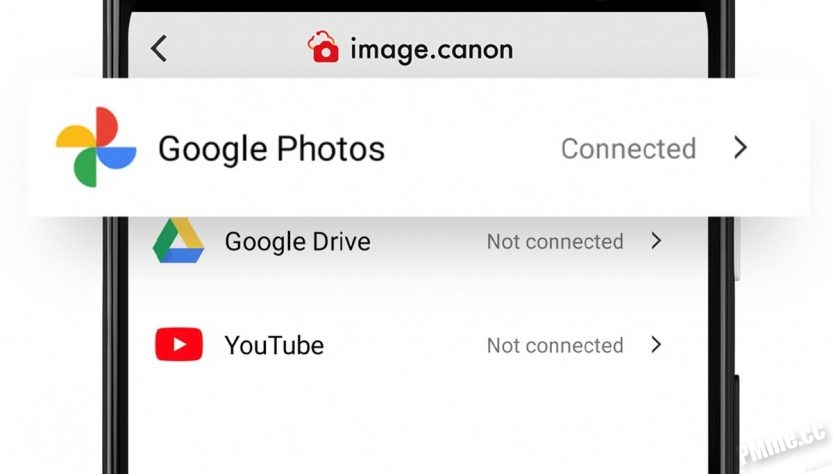Viewport: 833px width, 474px height.
Task: Tap the Google Photos pinwheel icon
Action: [96, 147]
